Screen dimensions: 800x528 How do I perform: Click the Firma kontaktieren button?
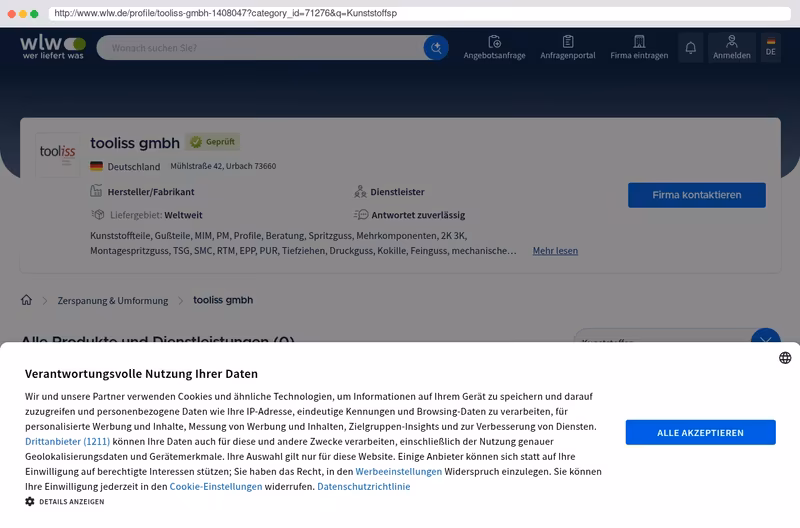pyautogui.click(x=696, y=195)
